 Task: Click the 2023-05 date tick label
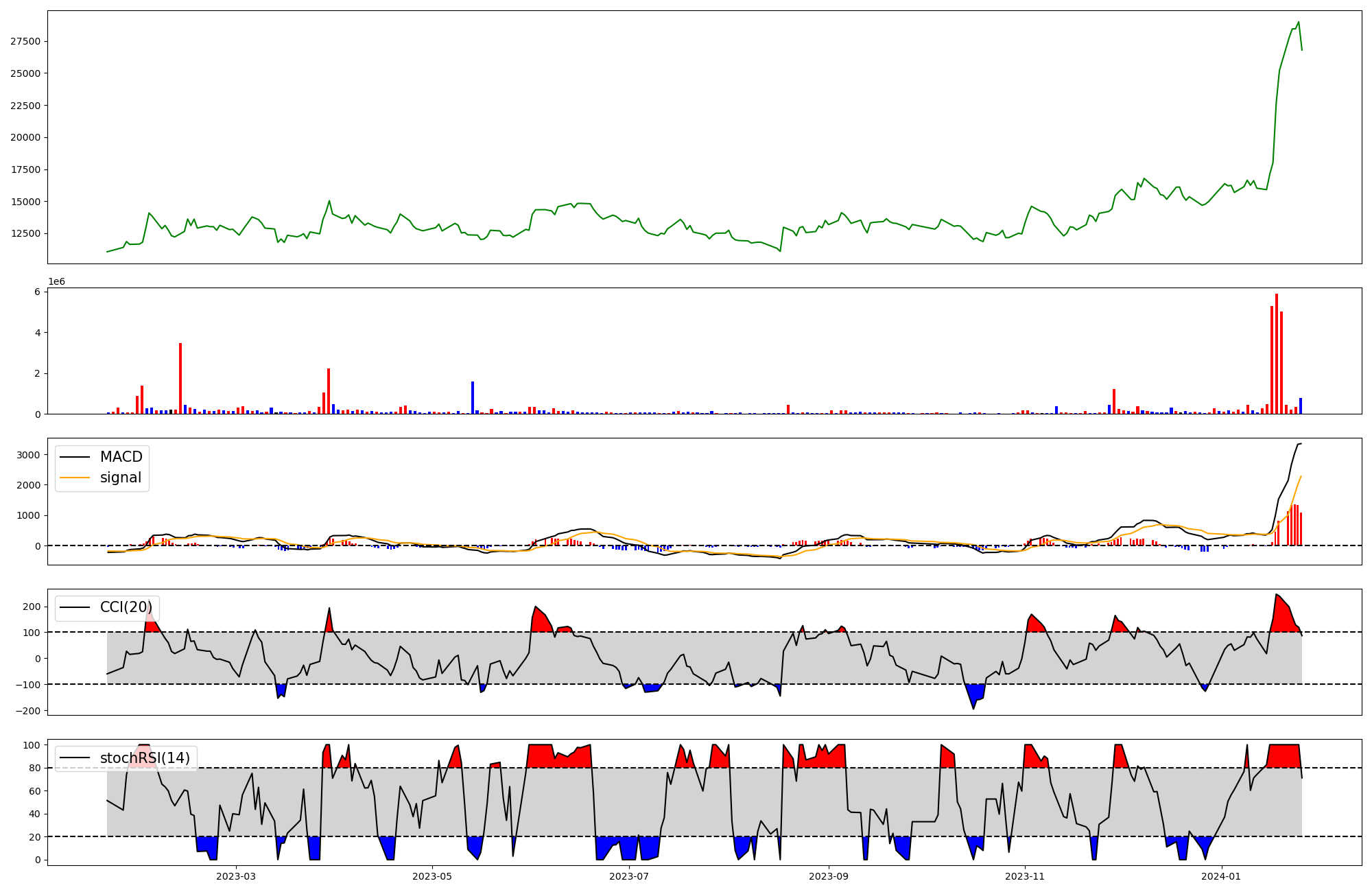[x=431, y=876]
